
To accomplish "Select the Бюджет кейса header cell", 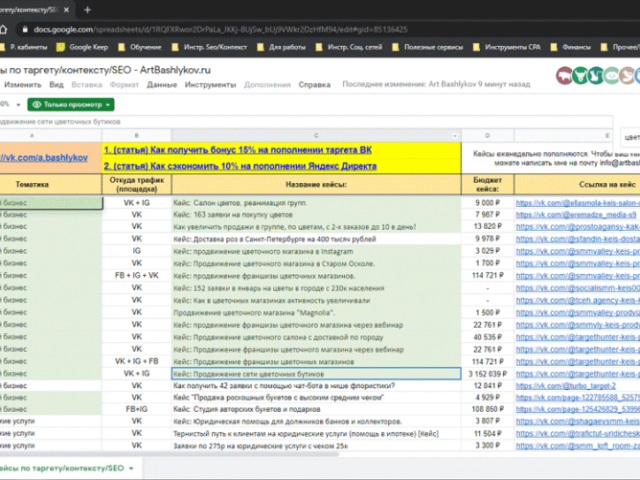I will pos(487,184).
